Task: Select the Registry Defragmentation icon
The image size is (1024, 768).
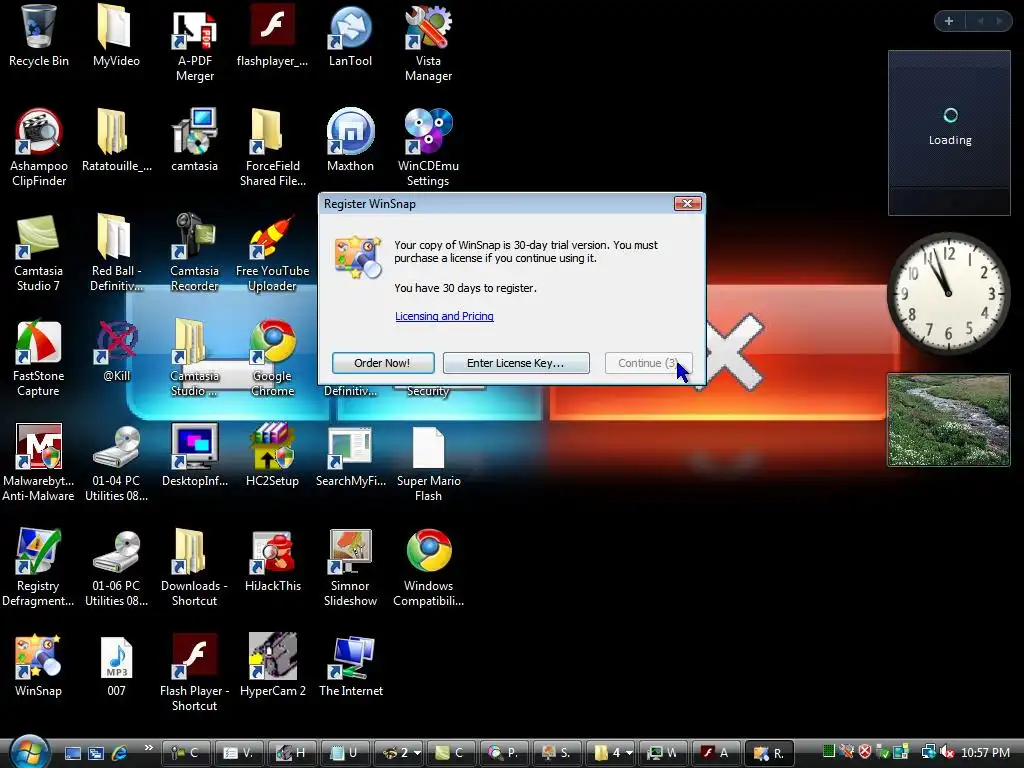Action: (38, 552)
